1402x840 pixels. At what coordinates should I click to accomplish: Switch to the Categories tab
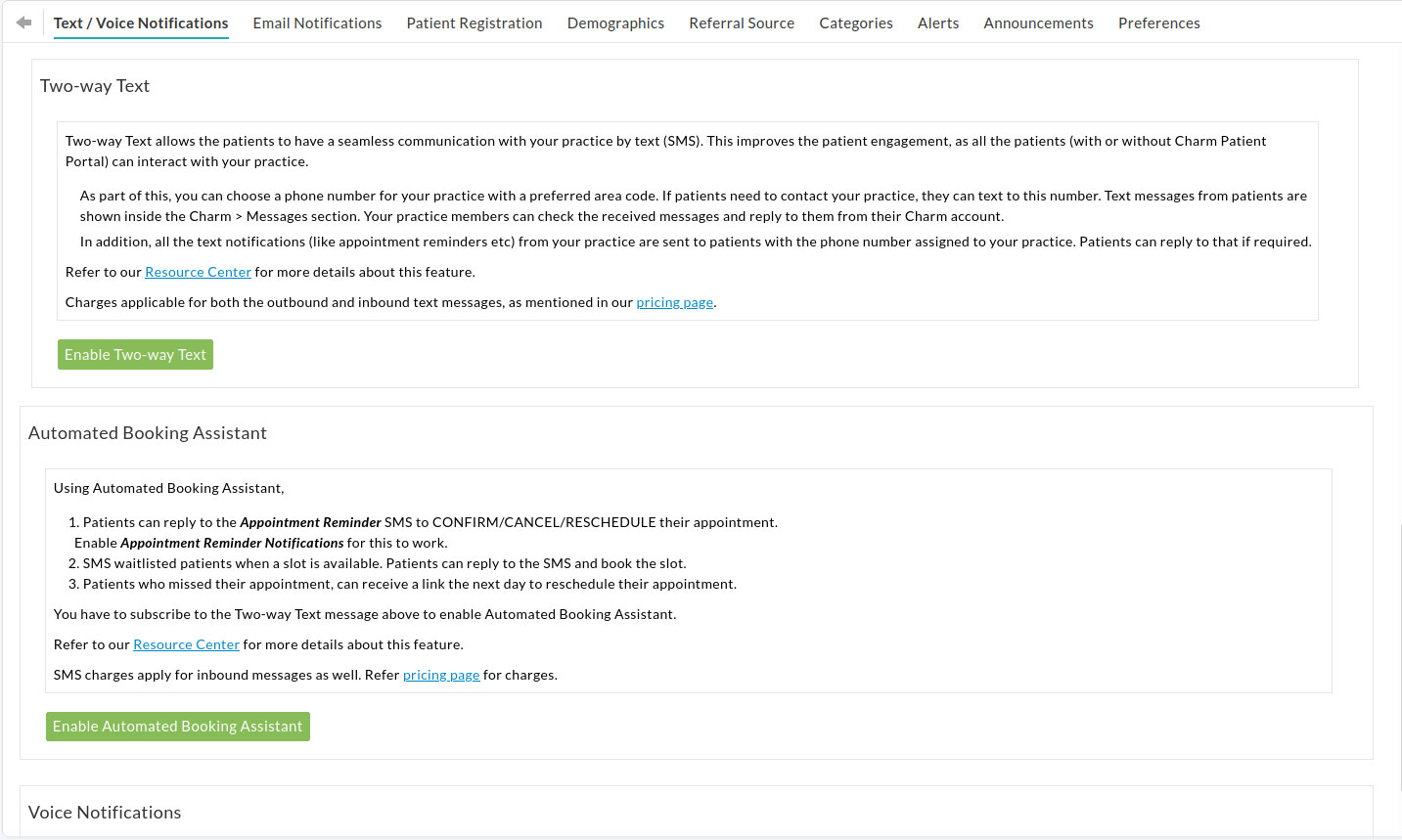[x=856, y=22]
